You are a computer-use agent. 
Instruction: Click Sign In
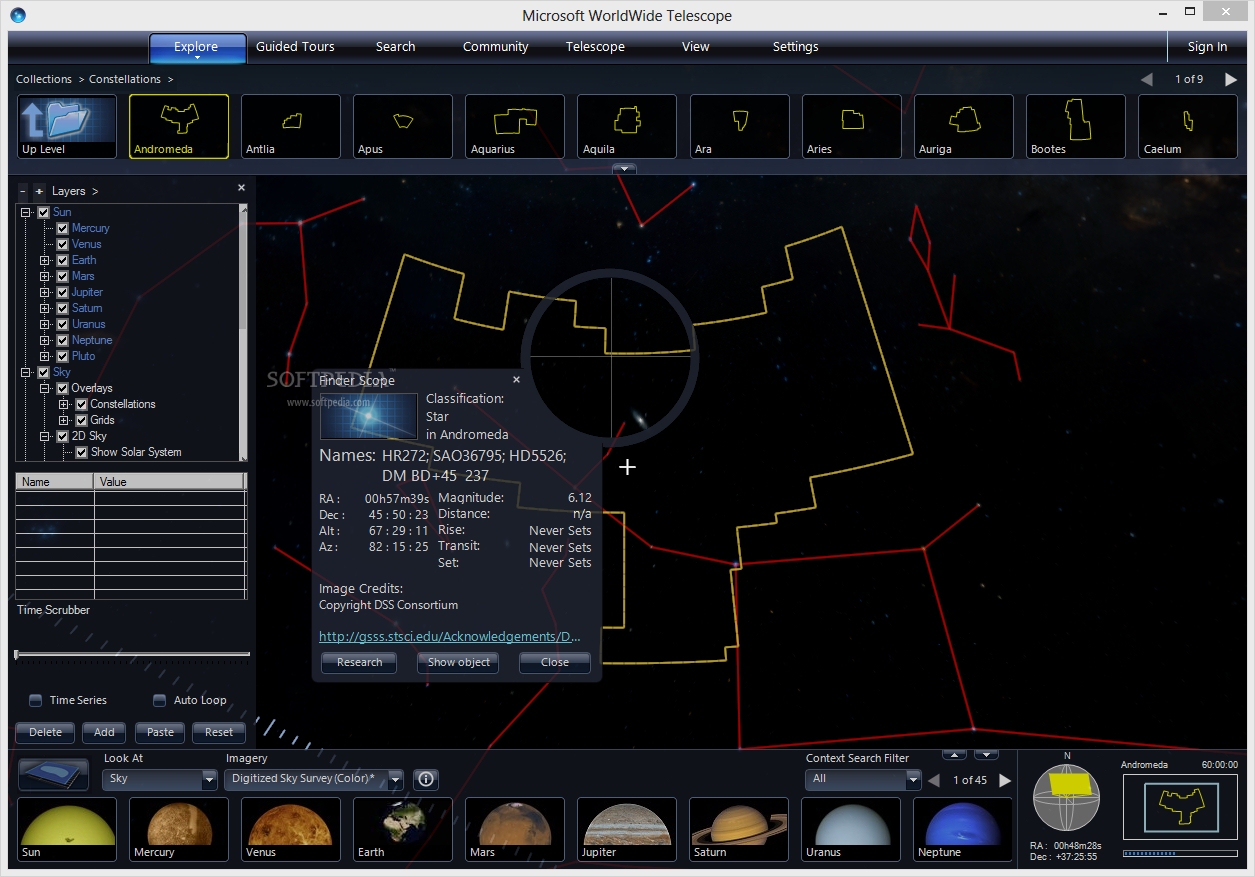tap(1207, 47)
